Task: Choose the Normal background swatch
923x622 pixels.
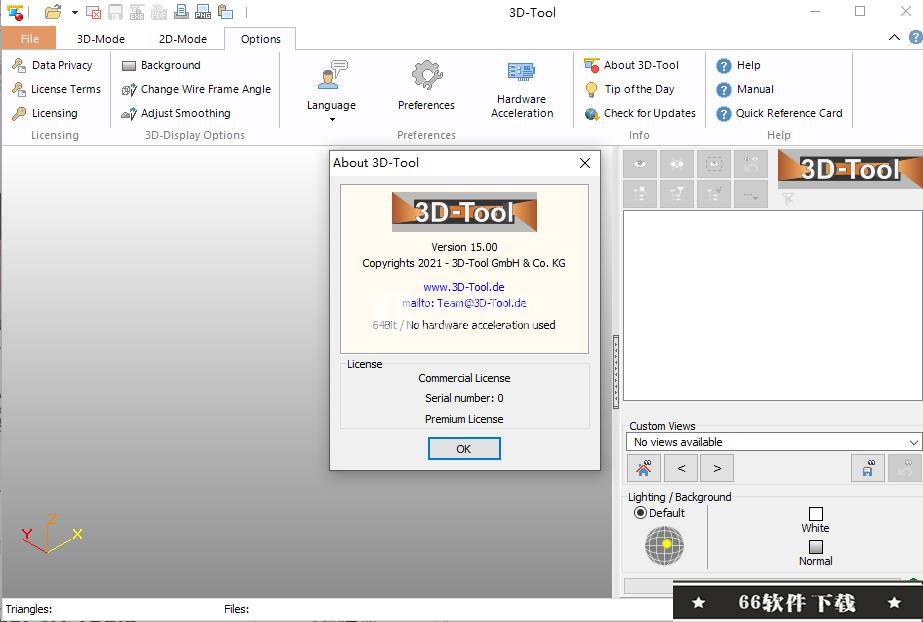Action: pos(816,547)
